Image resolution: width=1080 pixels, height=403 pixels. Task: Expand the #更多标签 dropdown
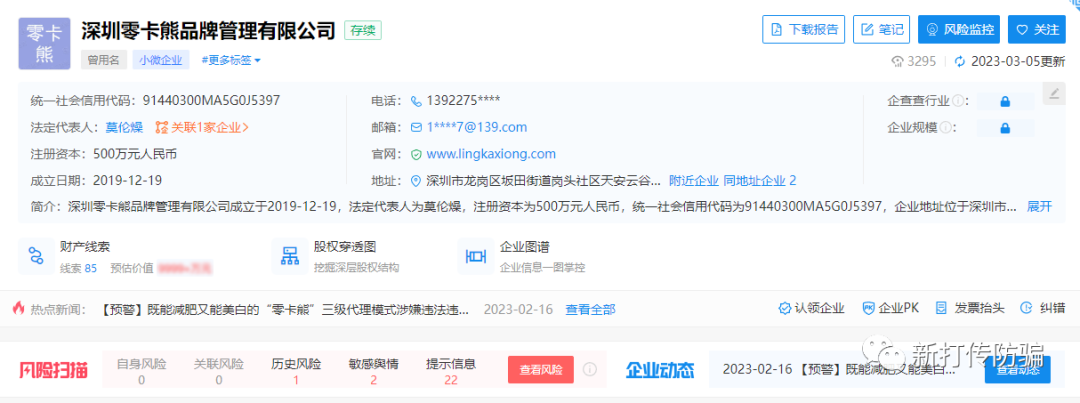coord(231,61)
